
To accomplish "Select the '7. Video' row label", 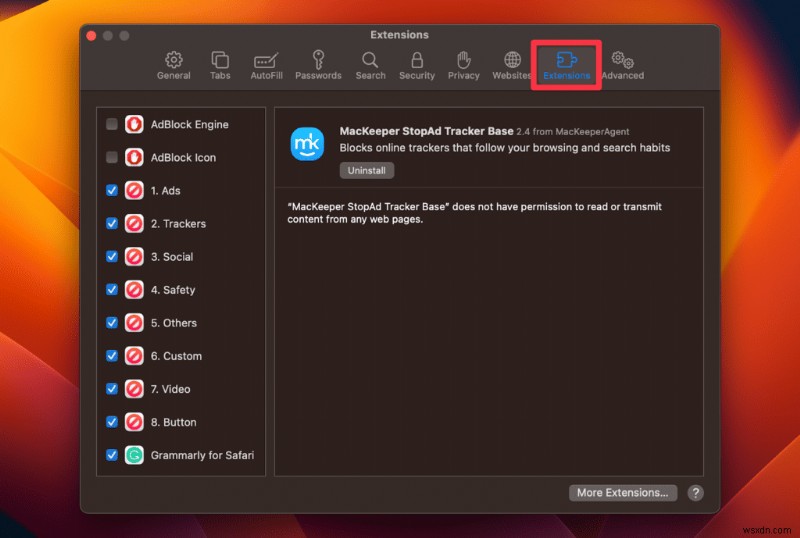I will (x=170, y=389).
